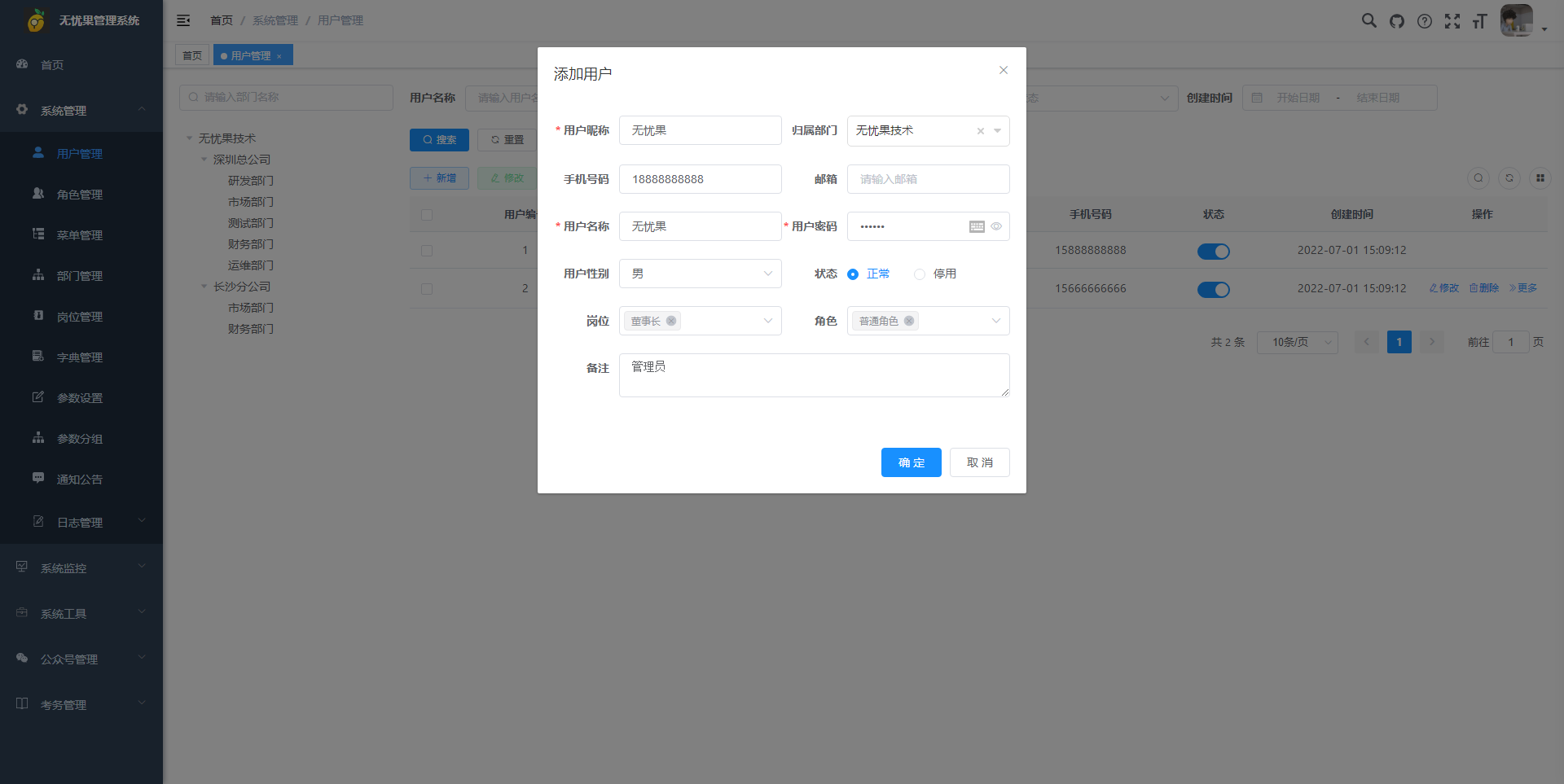Collapse the sidebar with hamburger icon

pos(183,20)
